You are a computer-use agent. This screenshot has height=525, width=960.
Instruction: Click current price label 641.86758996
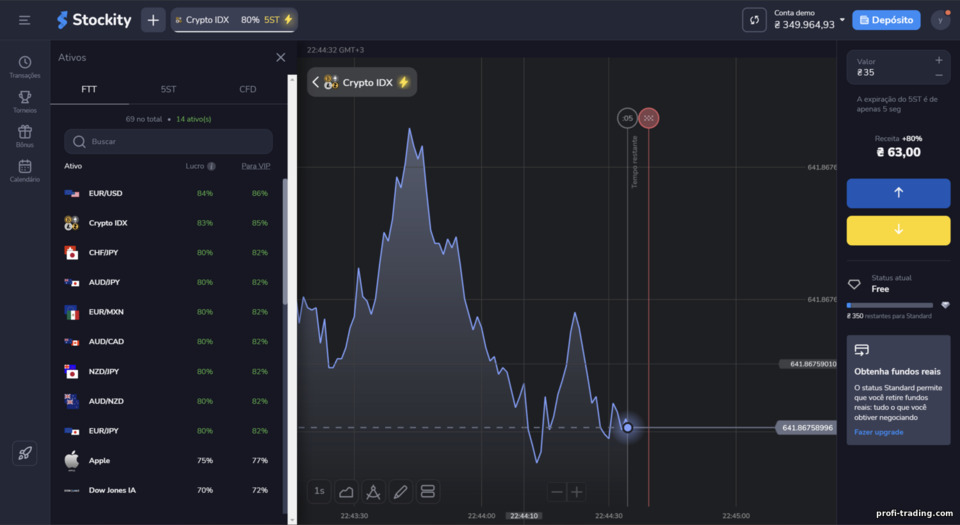tap(807, 428)
